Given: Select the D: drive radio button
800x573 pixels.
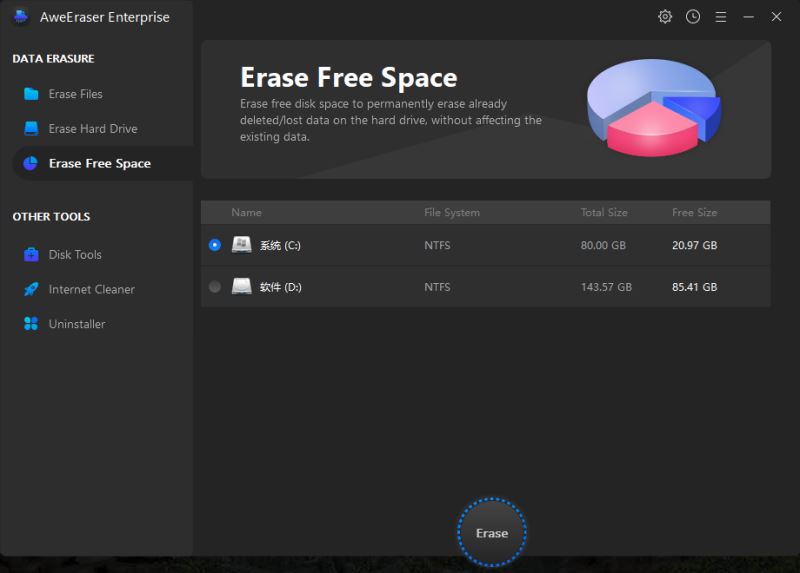Looking at the screenshot, I should click(215, 287).
